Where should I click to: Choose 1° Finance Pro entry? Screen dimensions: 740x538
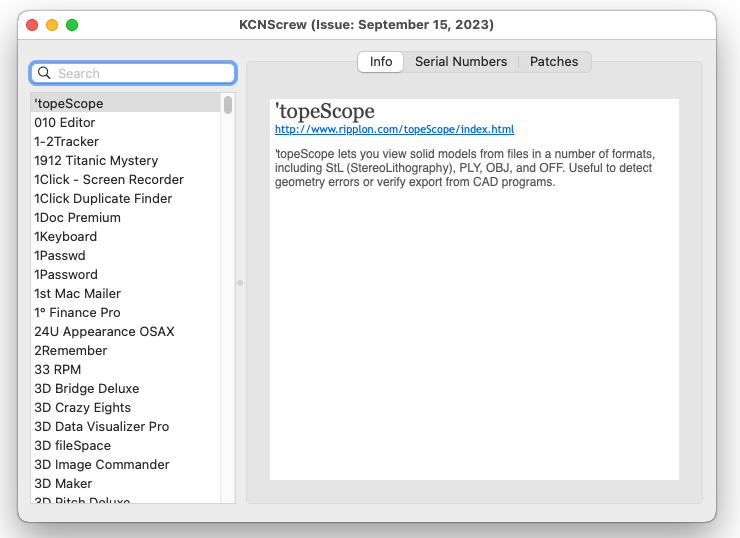click(x=126, y=312)
